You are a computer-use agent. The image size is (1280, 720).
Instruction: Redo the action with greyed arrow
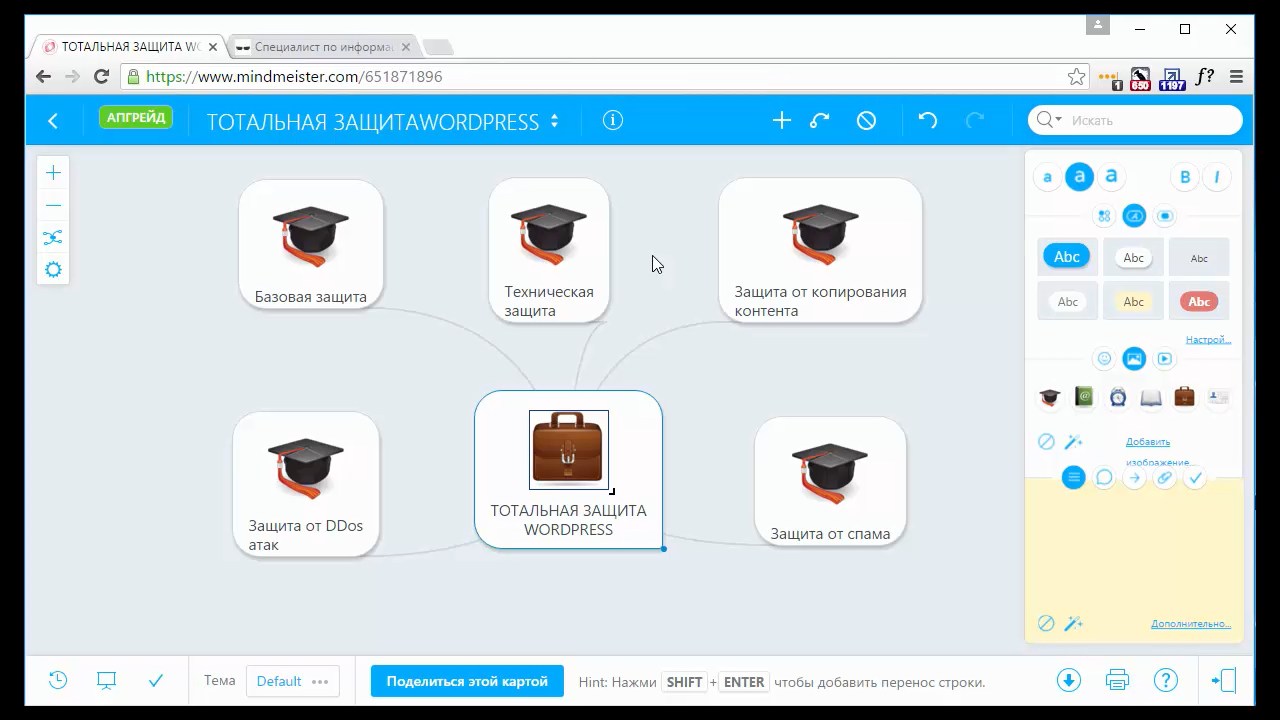point(975,120)
